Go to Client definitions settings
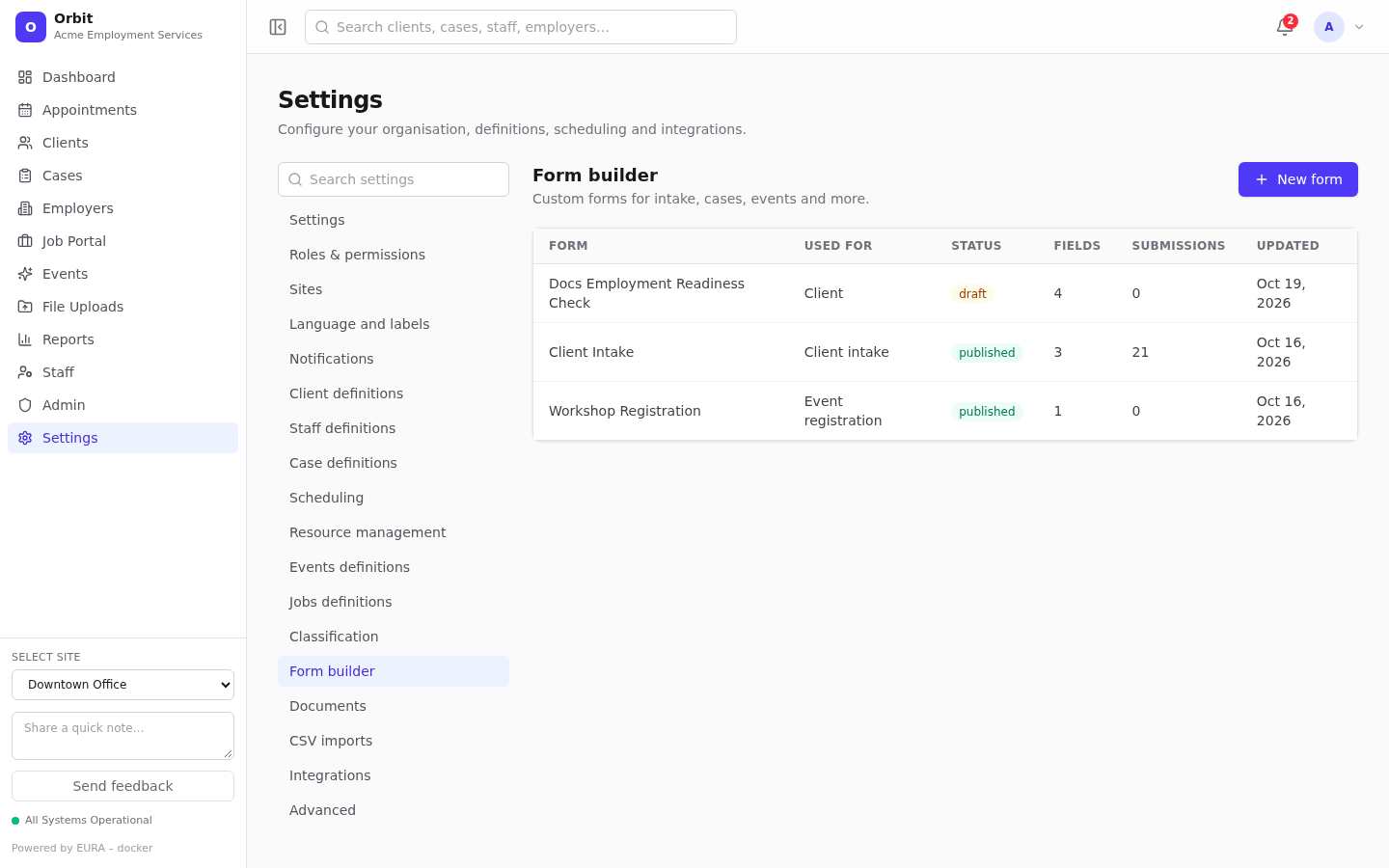1389x868 pixels. click(x=394, y=393)
